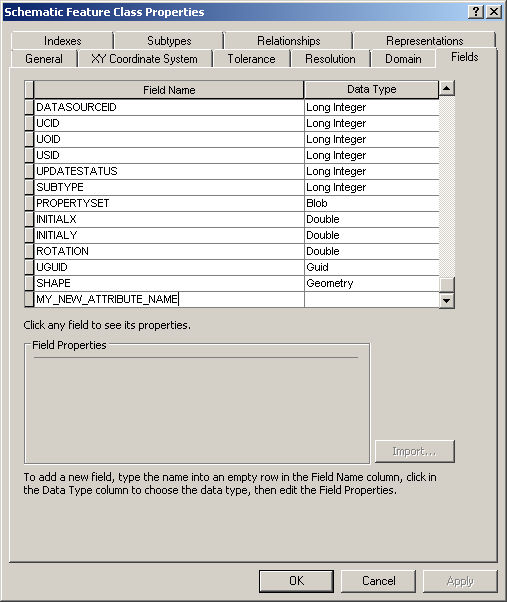Select the SHAPE field name cell
The width and height of the screenshot is (507, 602).
pos(169,283)
